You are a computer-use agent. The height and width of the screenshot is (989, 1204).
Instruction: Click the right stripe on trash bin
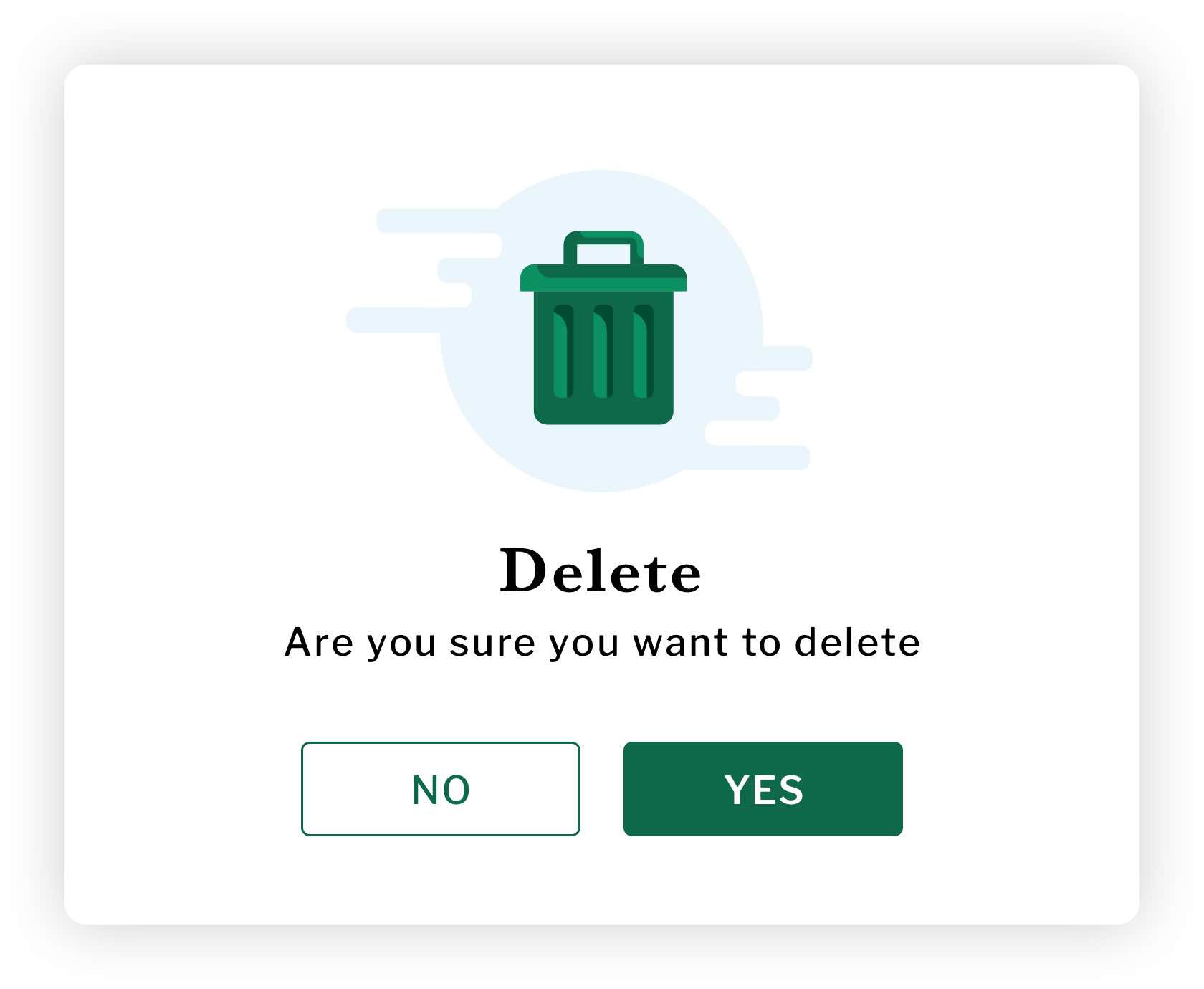(x=643, y=352)
